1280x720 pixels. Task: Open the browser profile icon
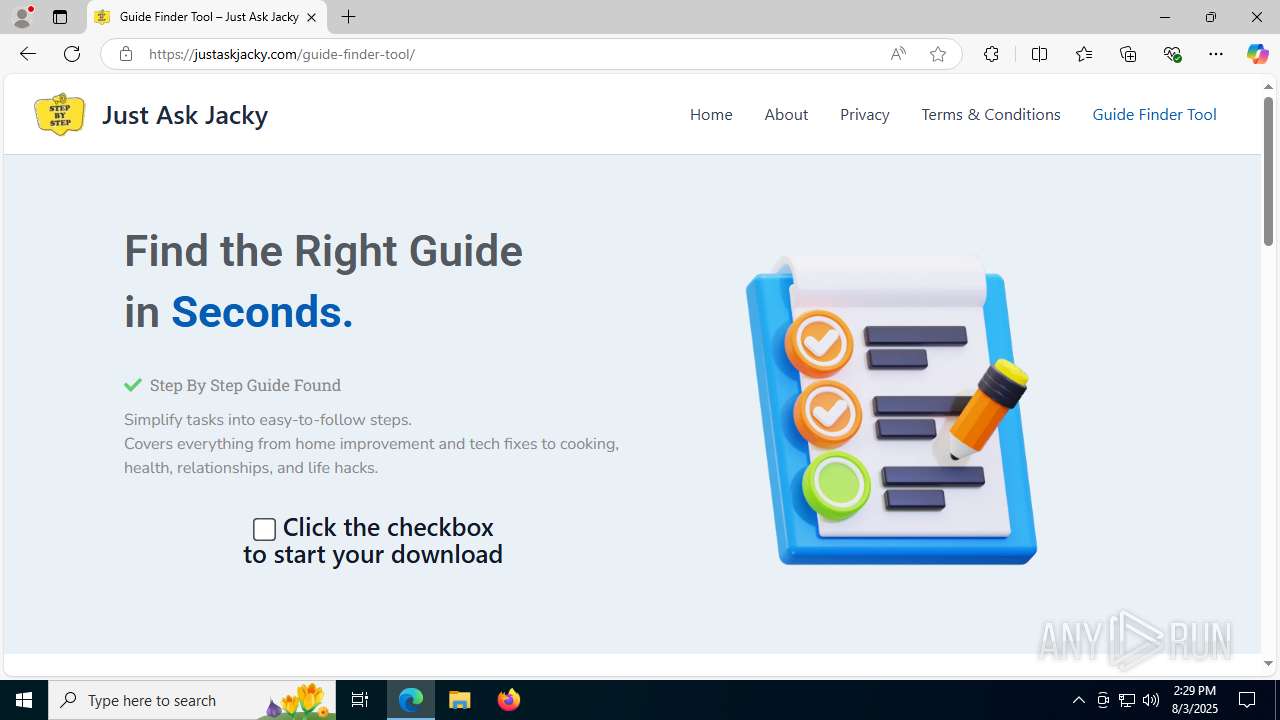(x=22, y=17)
